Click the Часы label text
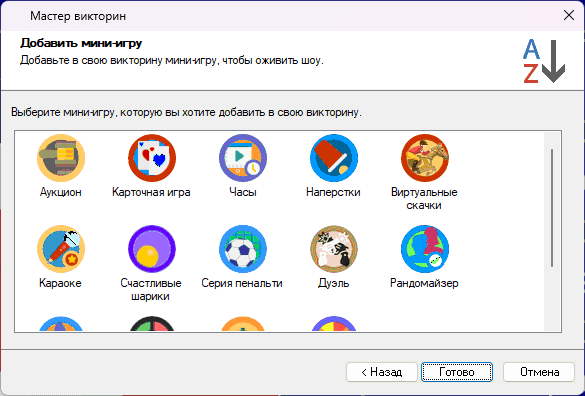 [243, 192]
